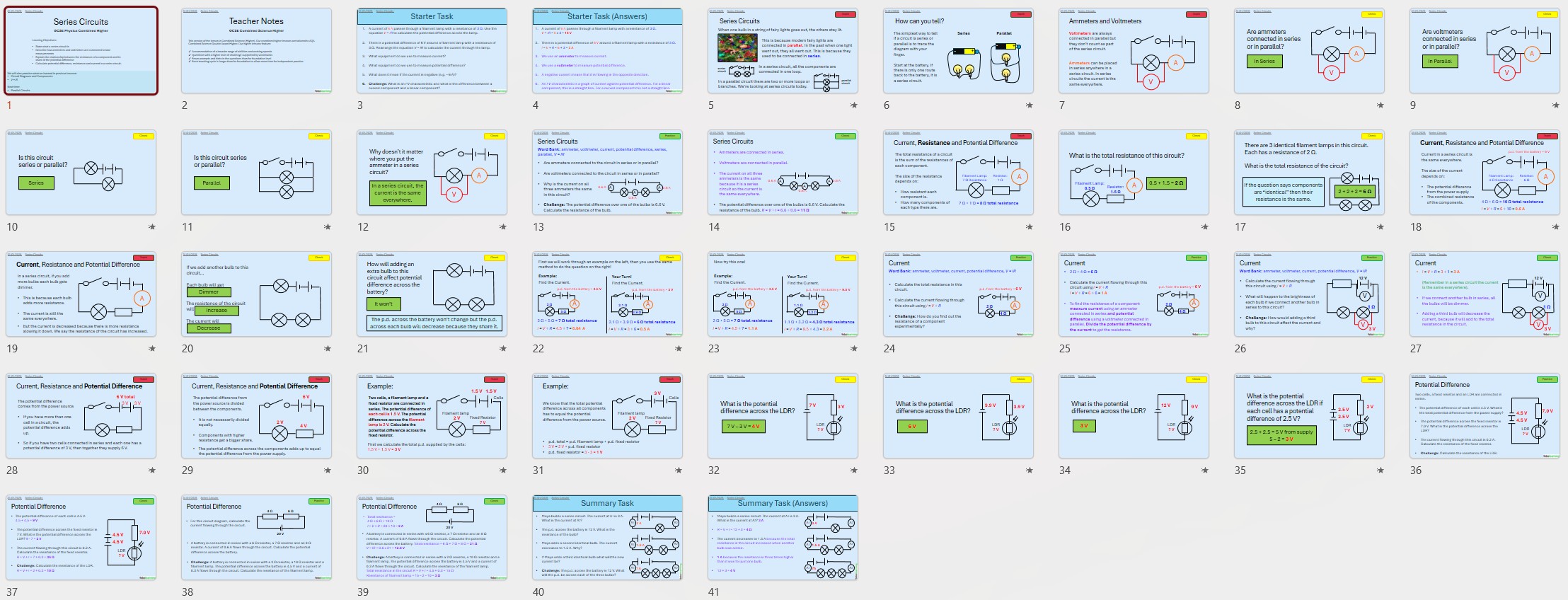Screen dimensions: 1568x600
Task: Click the animation star under slide 5
Action: tap(854, 105)
